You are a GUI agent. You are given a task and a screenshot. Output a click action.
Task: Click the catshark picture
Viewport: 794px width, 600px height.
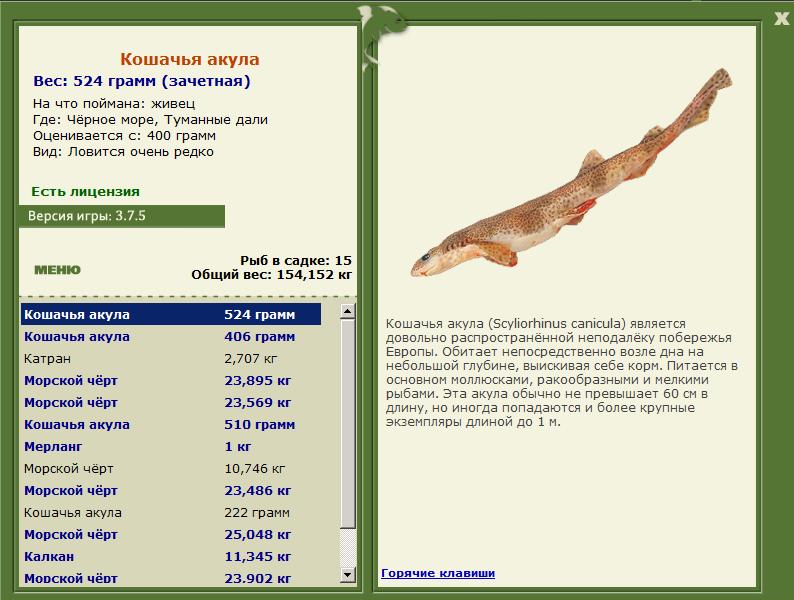point(571,174)
